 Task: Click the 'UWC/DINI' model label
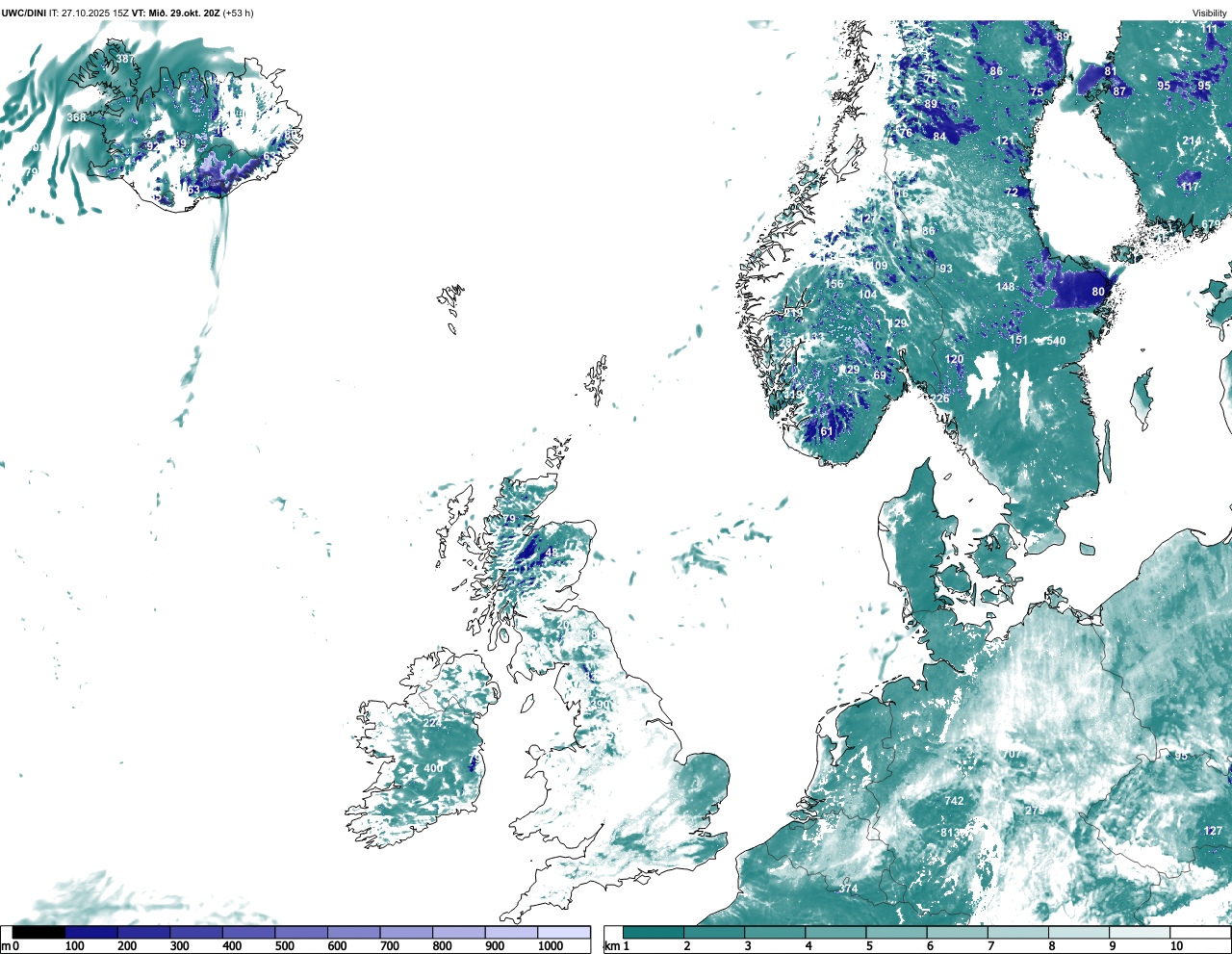click(24, 13)
